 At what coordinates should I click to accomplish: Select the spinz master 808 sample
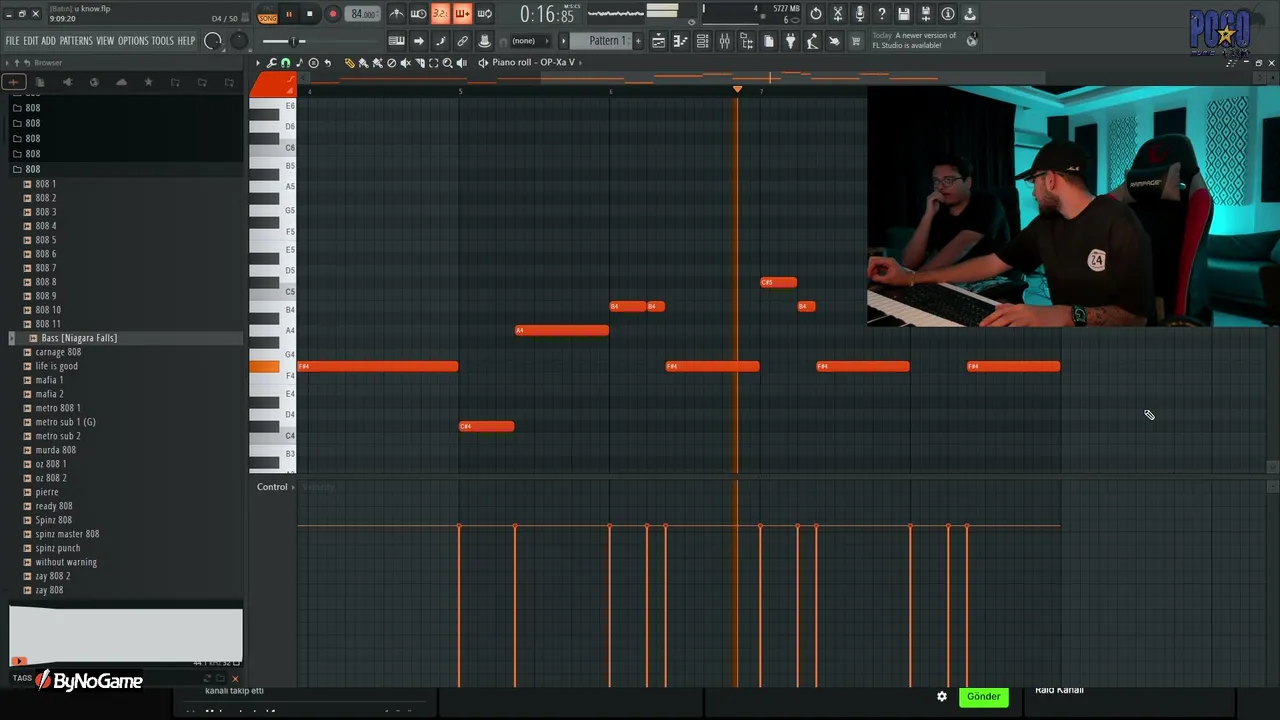pos(67,534)
